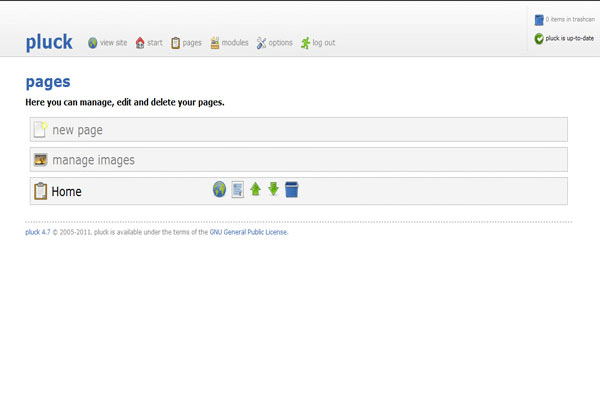600x400 pixels.
Task: Open the options menu item
Action: click(274, 43)
